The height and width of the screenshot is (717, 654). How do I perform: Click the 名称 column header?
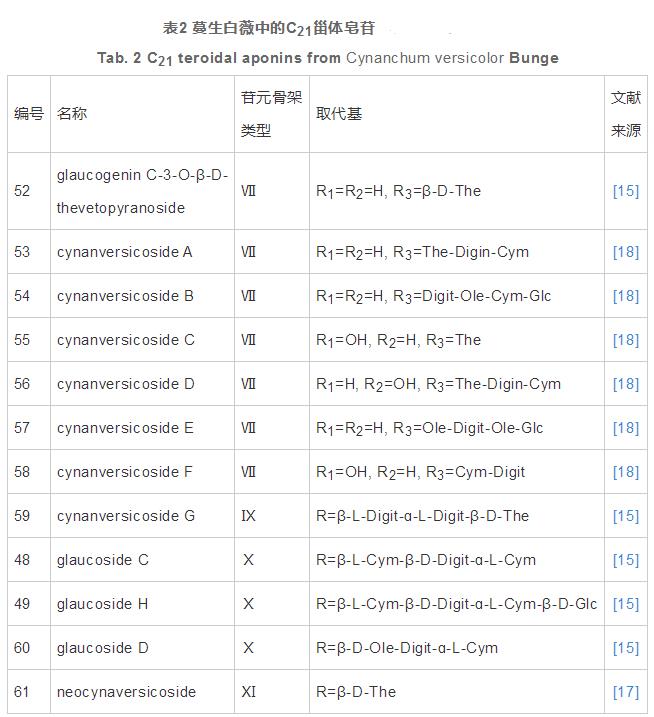pyautogui.click(x=72, y=114)
